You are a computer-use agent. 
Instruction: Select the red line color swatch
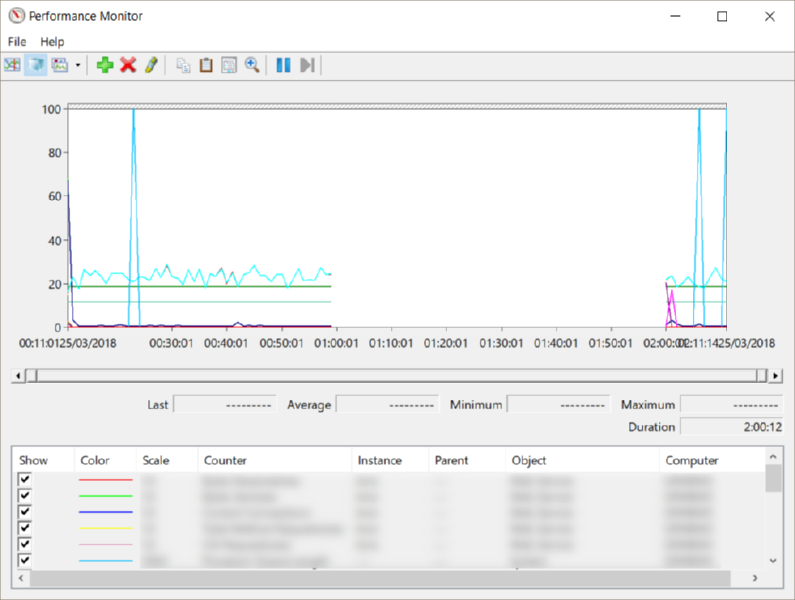click(x=105, y=479)
